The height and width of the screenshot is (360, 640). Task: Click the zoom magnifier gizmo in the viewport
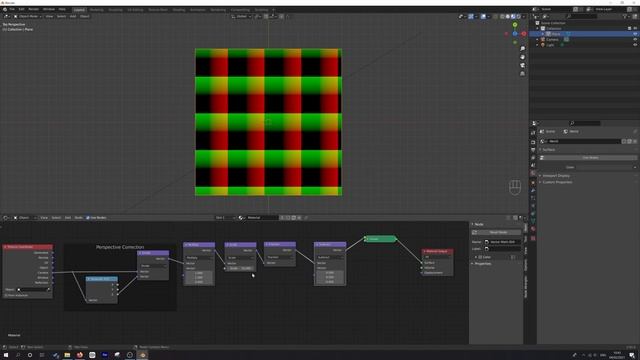point(522,49)
